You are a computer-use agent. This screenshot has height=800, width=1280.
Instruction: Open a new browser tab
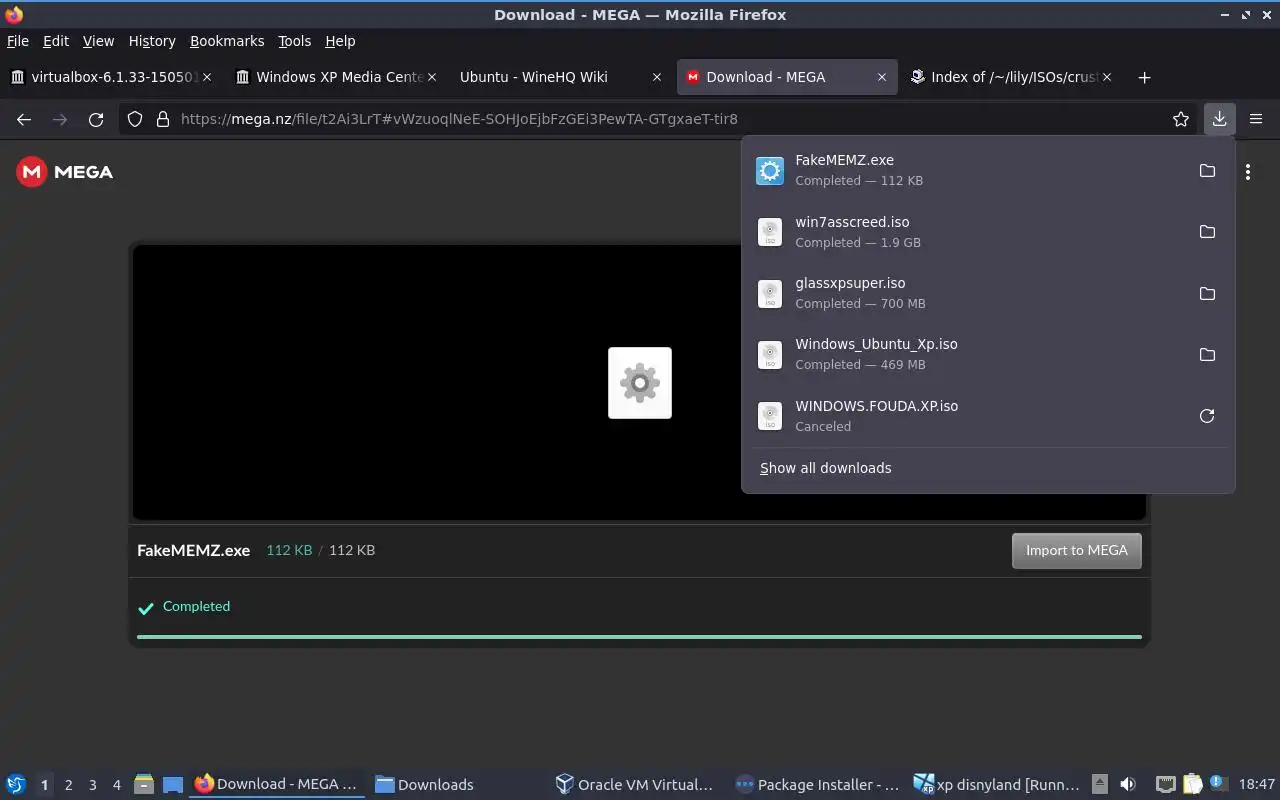coord(1144,77)
